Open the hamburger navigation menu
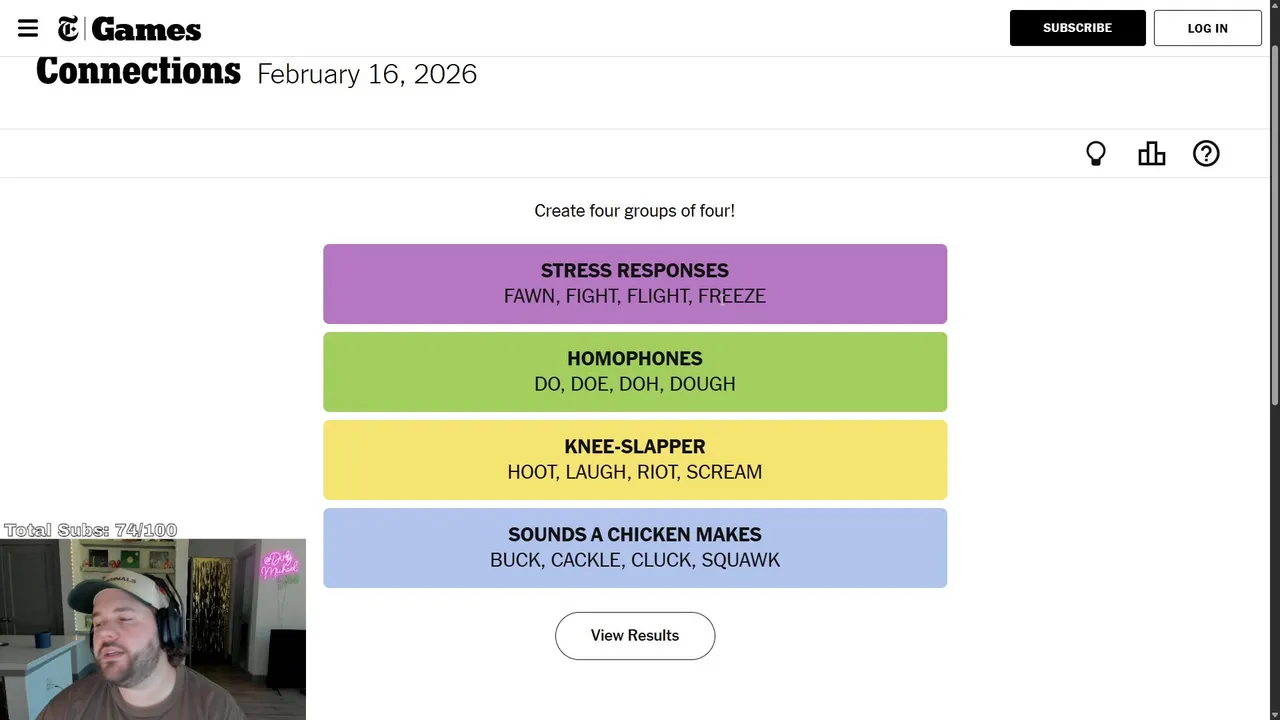Screen dimensions: 1280x720 tap(28, 28)
